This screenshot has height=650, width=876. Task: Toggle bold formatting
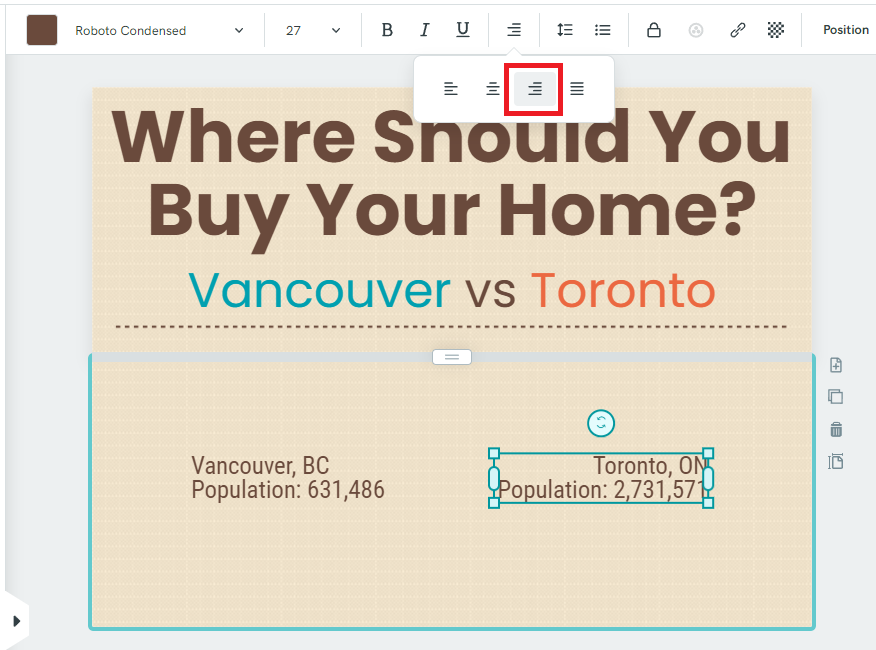(x=387, y=29)
